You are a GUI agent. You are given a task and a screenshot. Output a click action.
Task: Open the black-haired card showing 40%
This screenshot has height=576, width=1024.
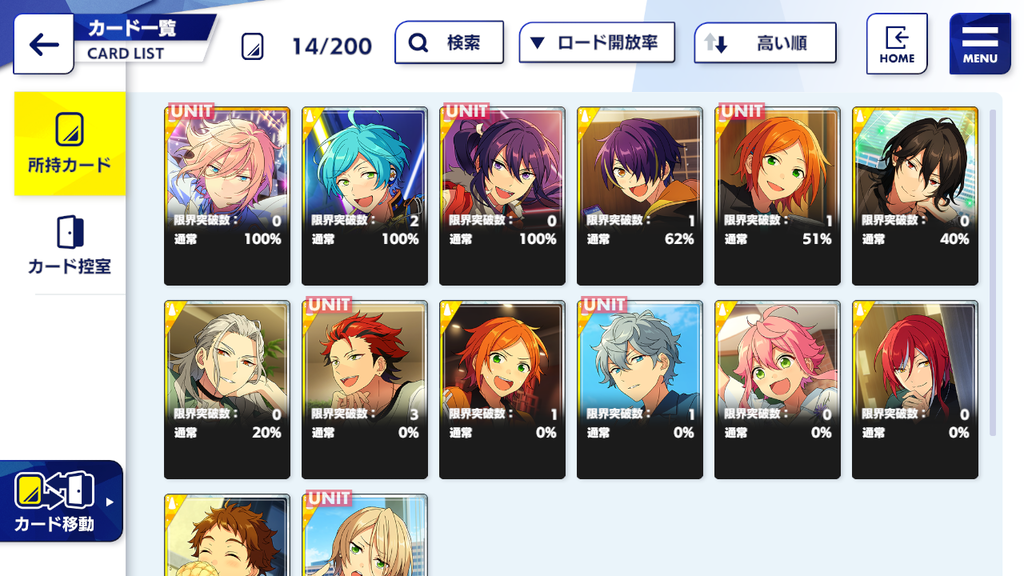click(915, 196)
